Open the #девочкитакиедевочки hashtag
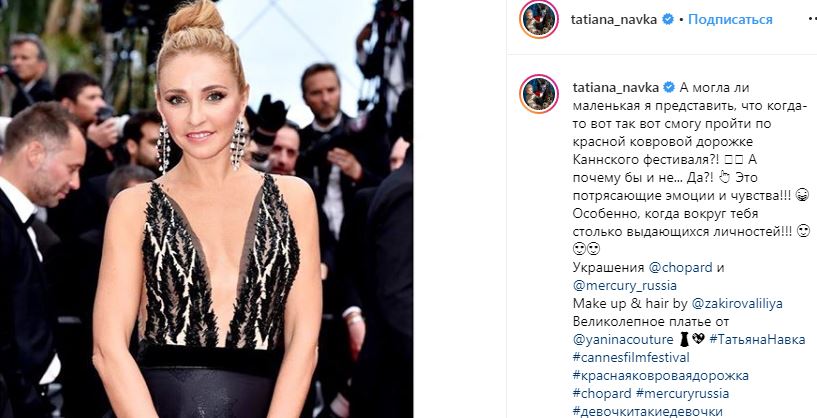The width and height of the screenshot is (817, 418). tap(648, 411)
